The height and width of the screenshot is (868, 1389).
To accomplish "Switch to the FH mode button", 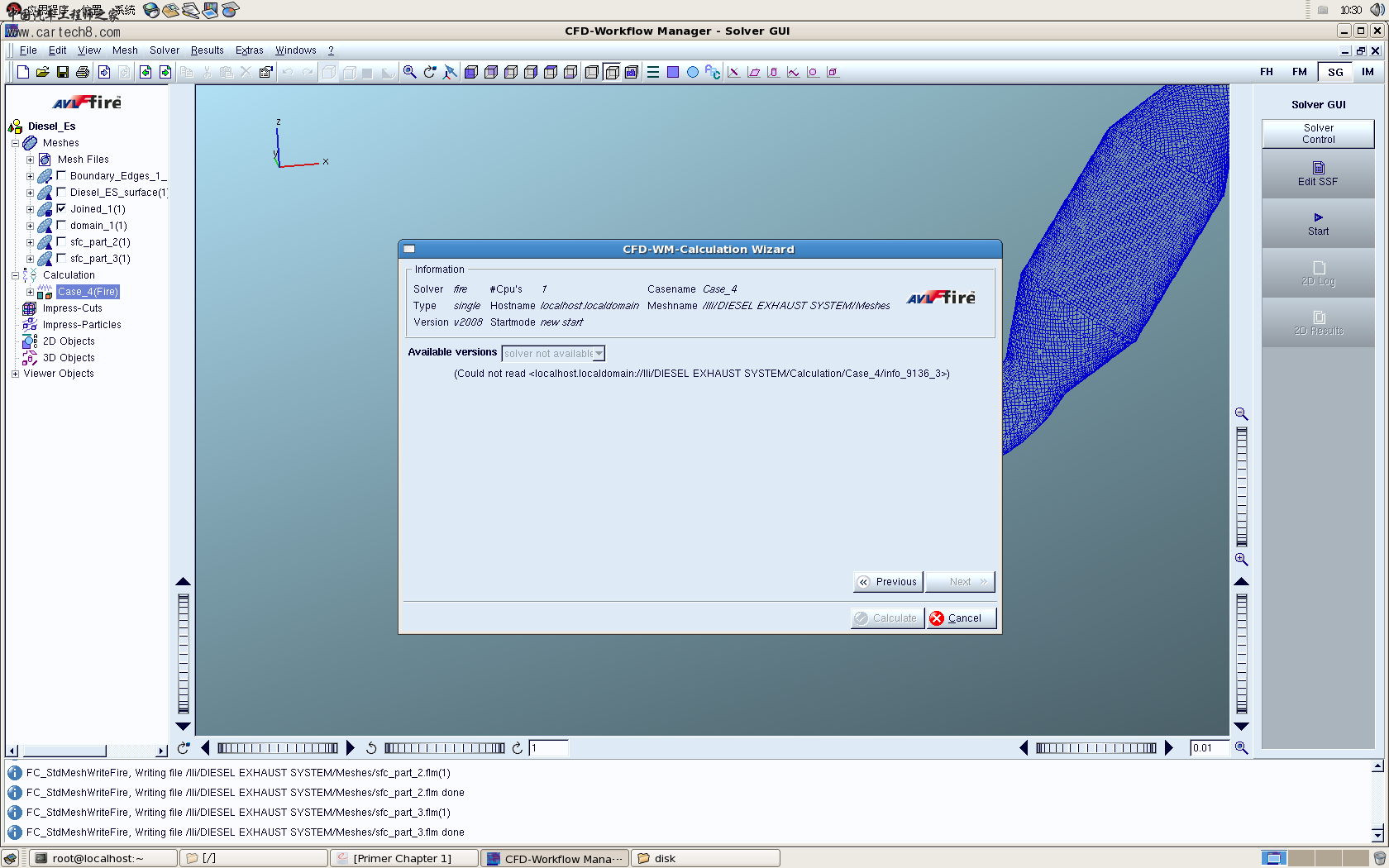I will 1267,72.
